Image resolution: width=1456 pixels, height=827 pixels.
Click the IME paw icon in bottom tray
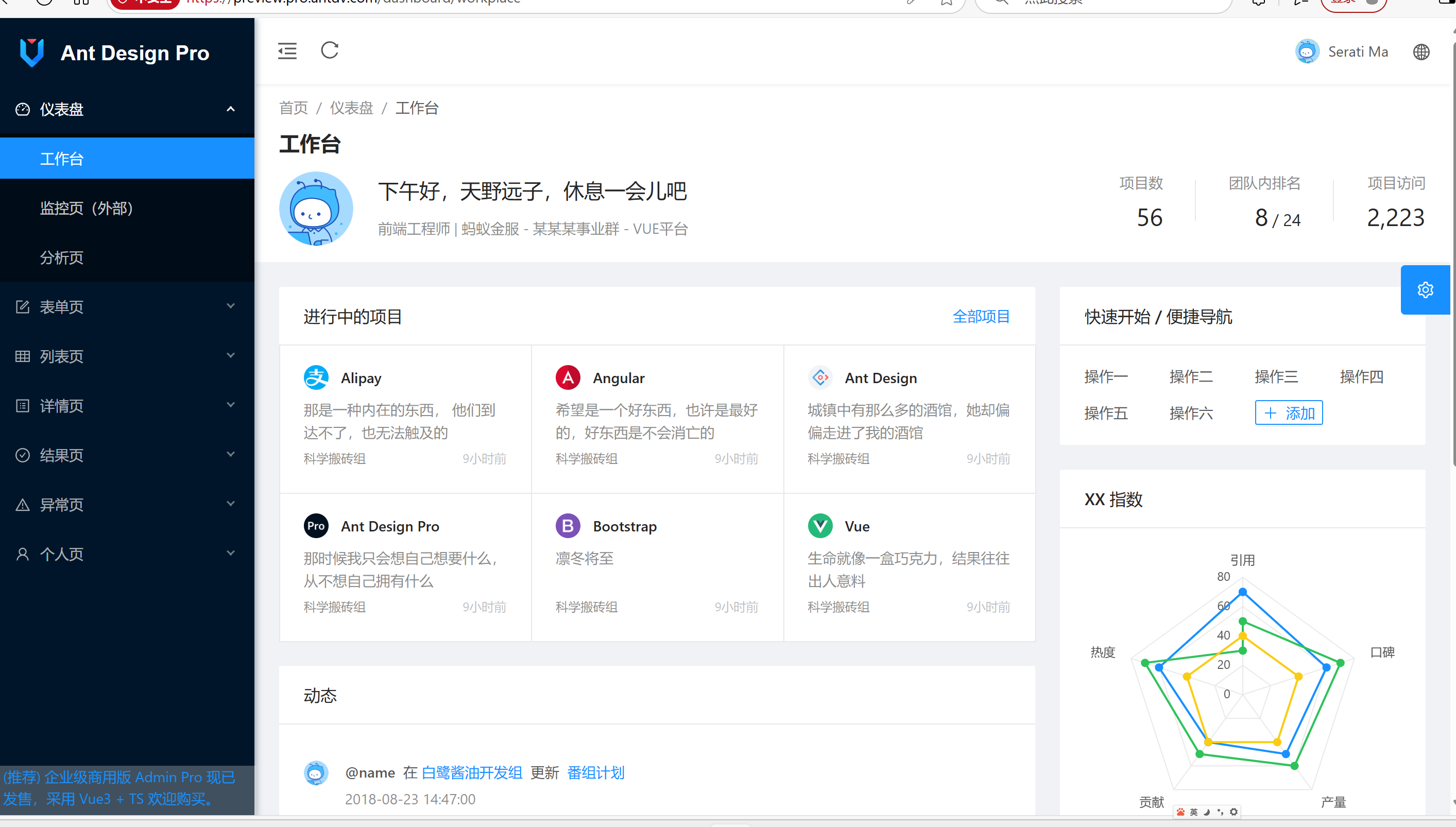[1180, 812]
